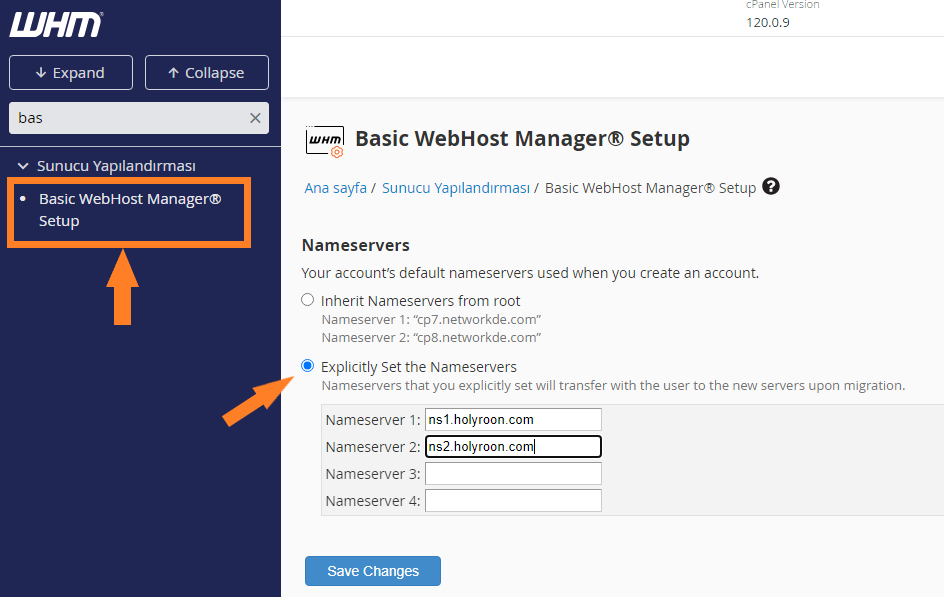Screen dimensions: 944x597
Task: Click text 'Nameserver 1: "cp7.networkde.com"'
Action: click(x=431, y=320)
